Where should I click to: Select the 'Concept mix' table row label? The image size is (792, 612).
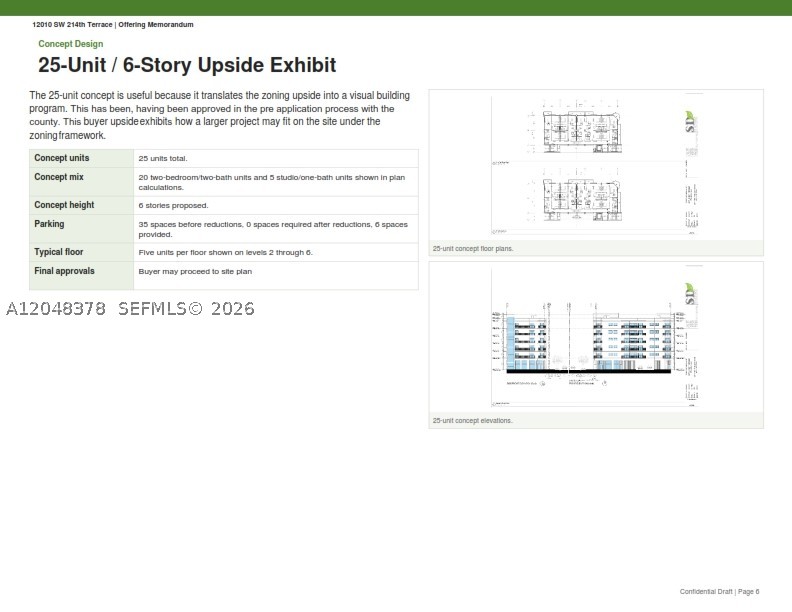(x=59, y=177)
